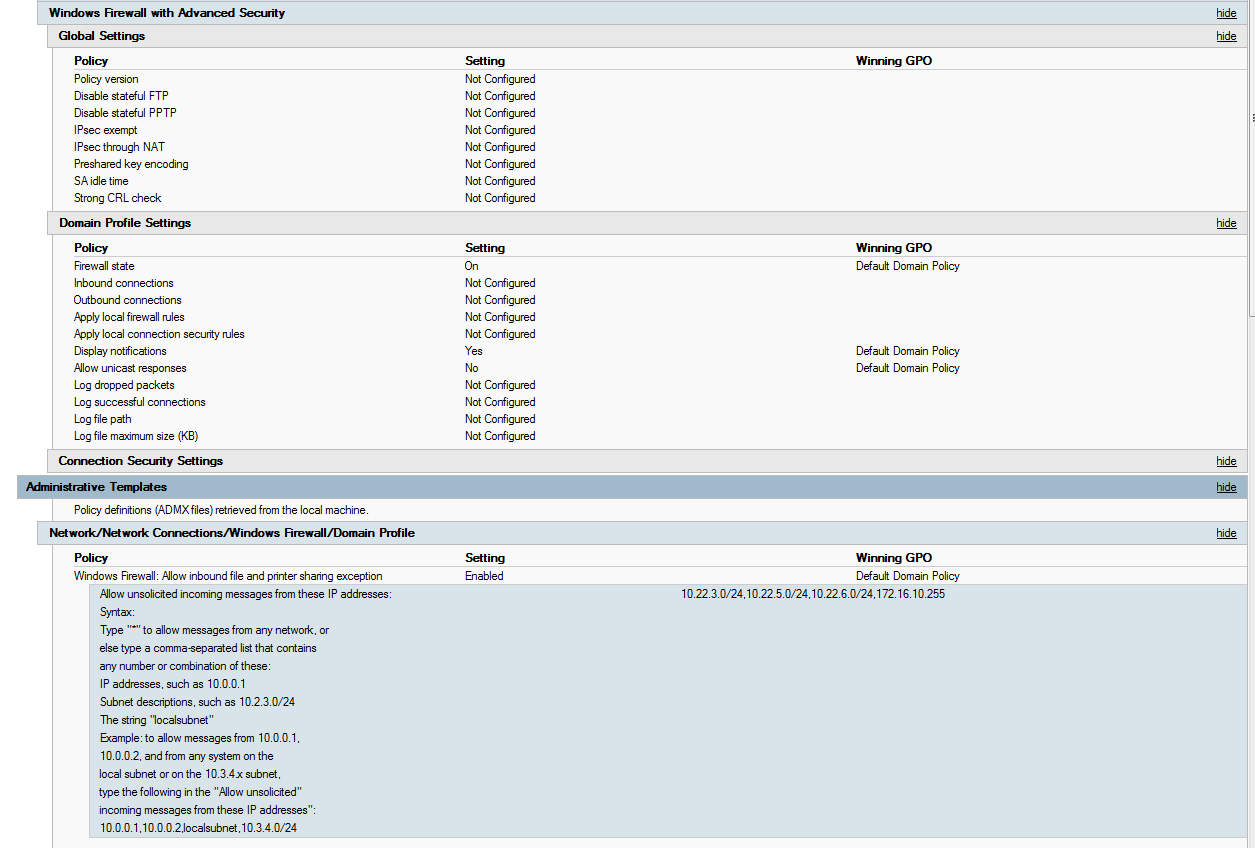Expand the Connection Security Settings header bar
1255x848 pixels.
(x=140, y=460)
